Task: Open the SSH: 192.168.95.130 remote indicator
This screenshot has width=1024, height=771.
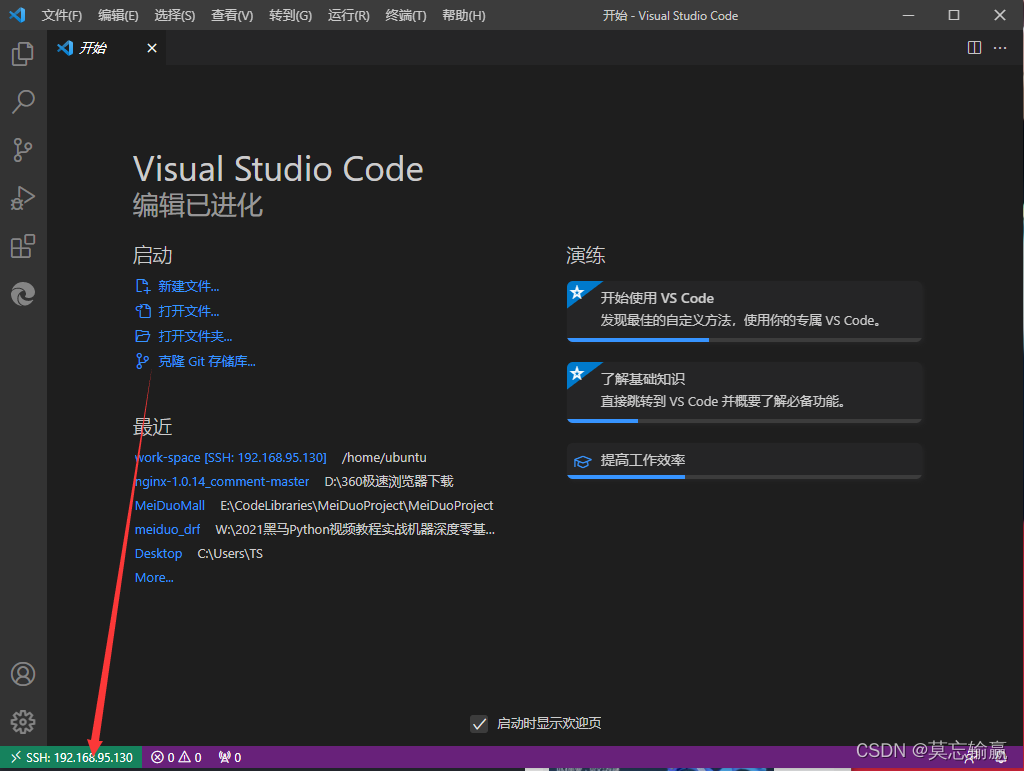Action: [x=71, y=757]
